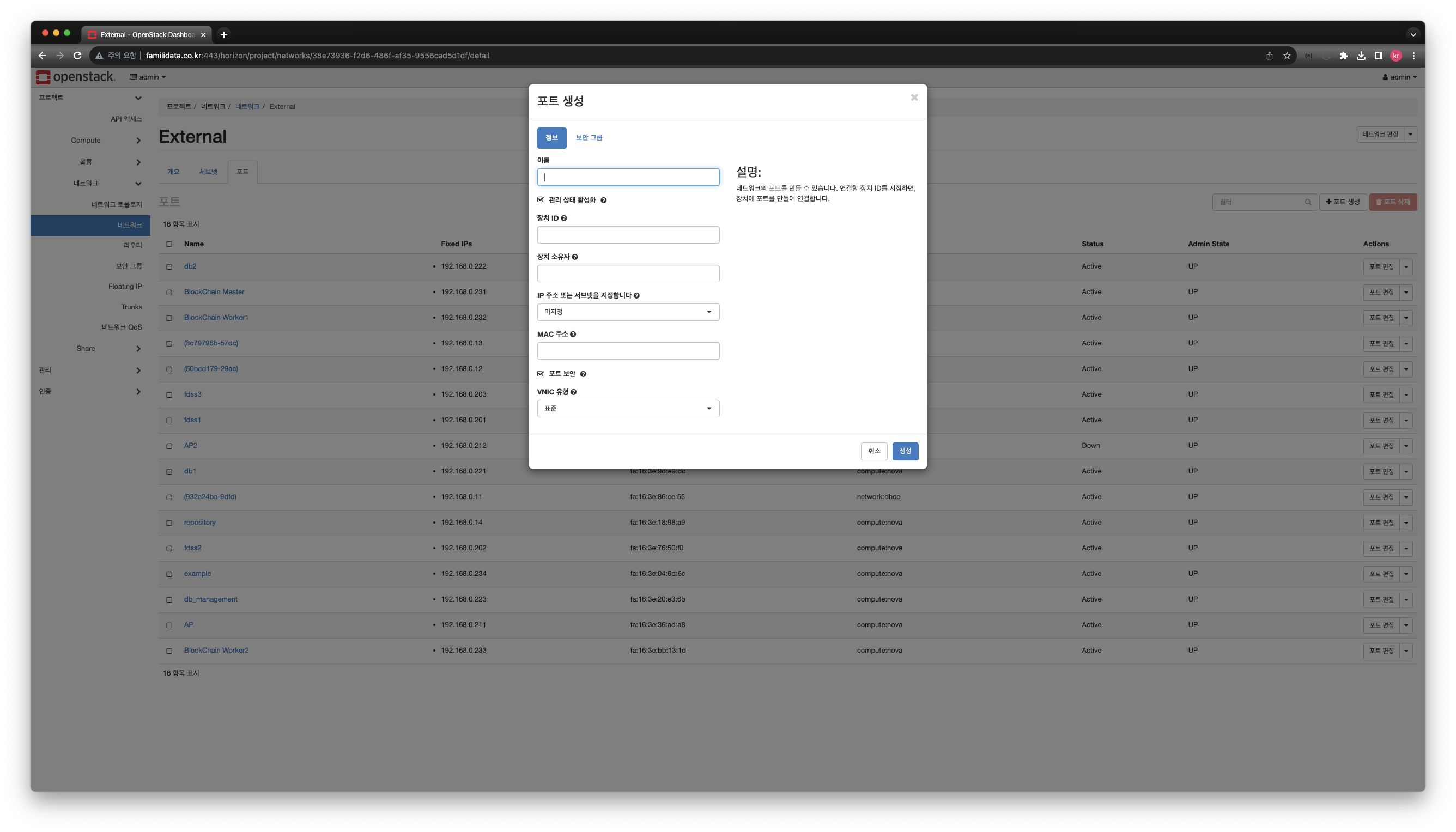Switch to 보안 그룹 tab in dialog
1456x832 pixels.
pyautogui.click(x=589, y=138)
